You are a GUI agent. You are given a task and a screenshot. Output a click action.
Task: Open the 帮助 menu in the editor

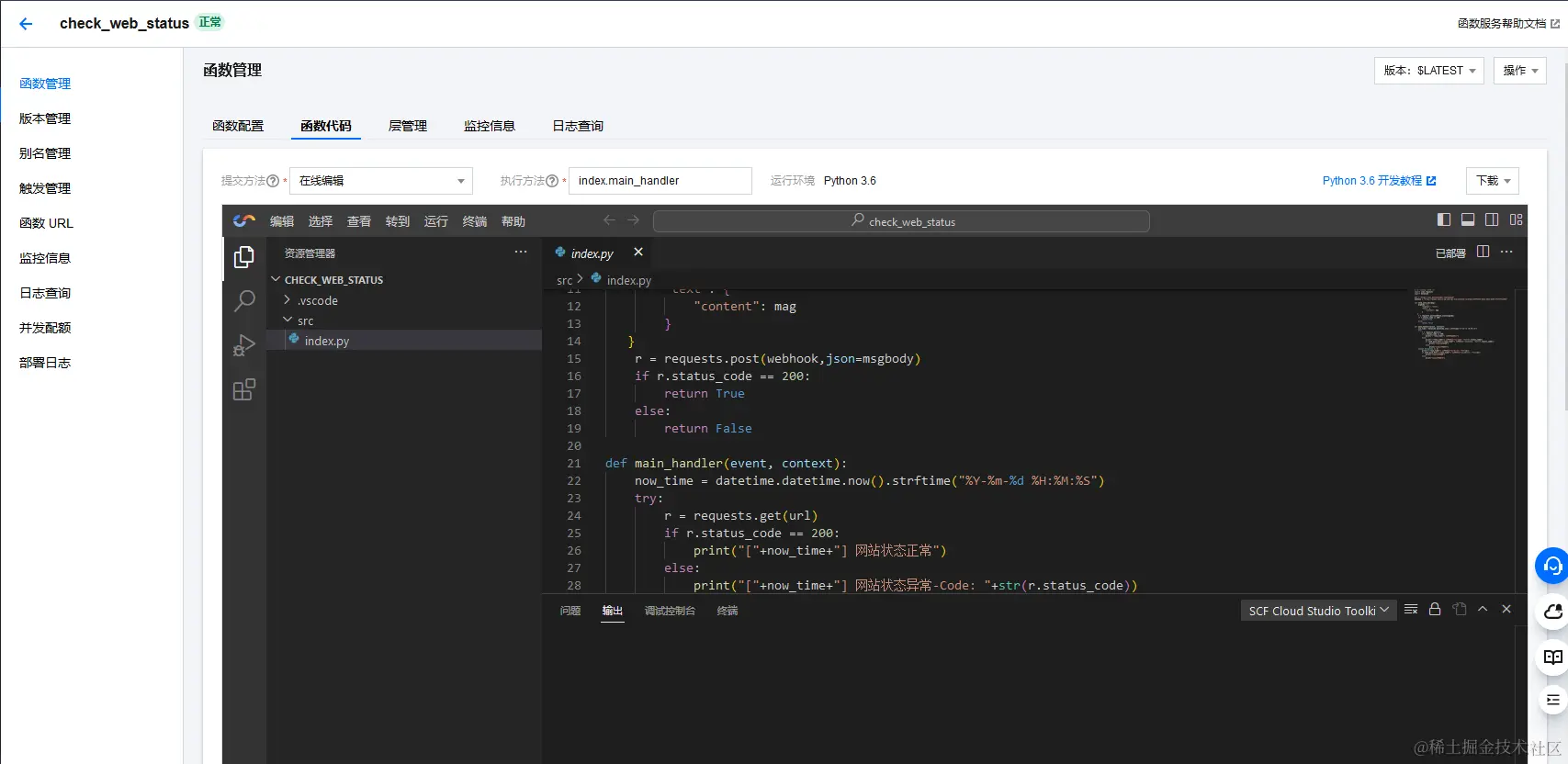point(513,221)
